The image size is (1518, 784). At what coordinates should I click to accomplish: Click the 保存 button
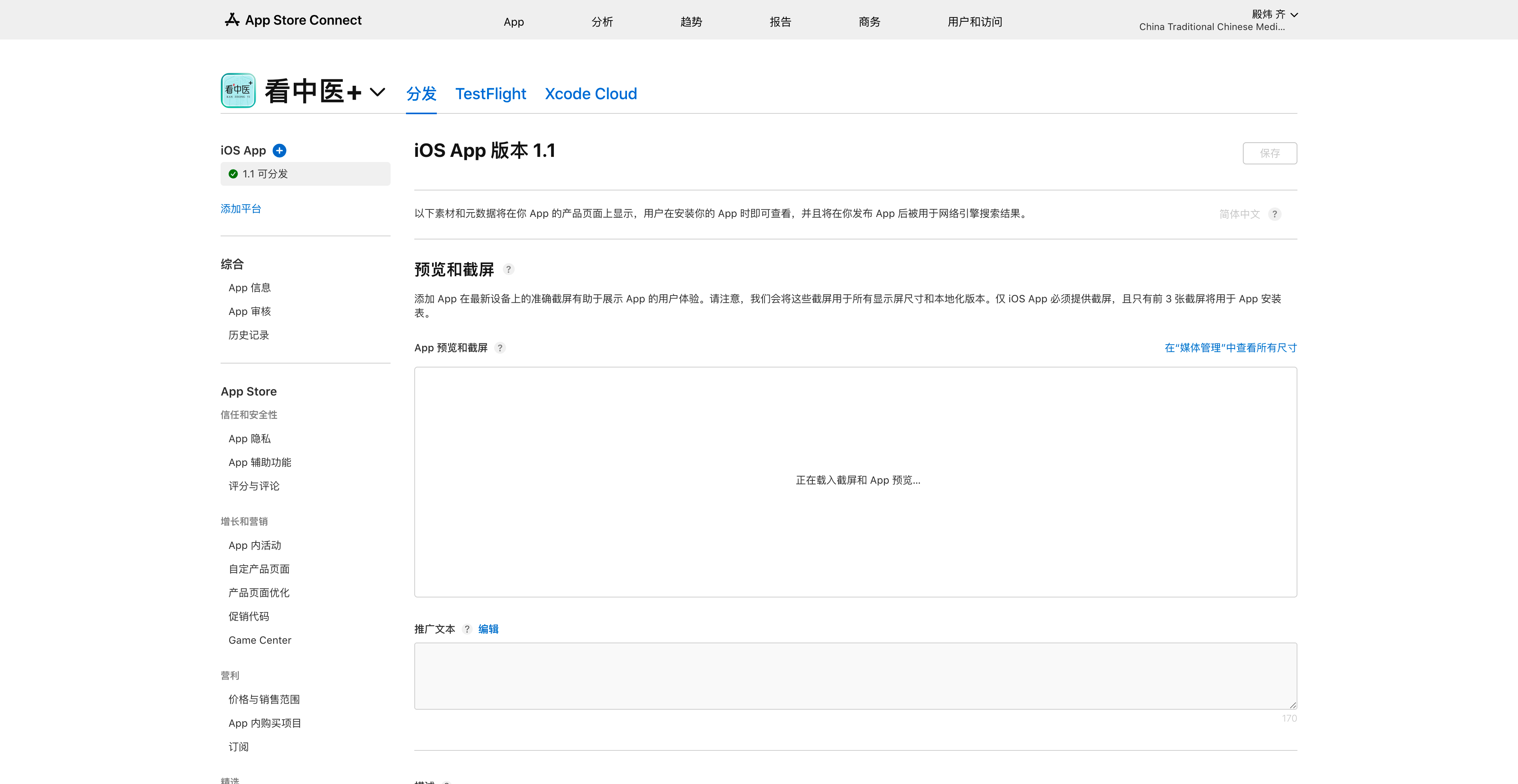click(x=1269, y=153)
